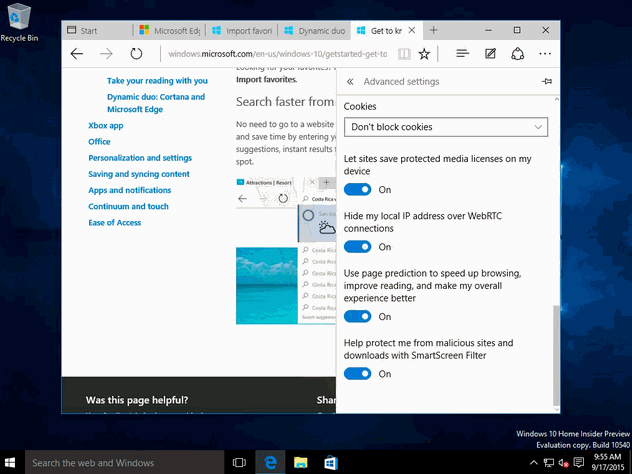This screenshot has height=474, width=632.
Task: Show hidden tray icons chevron
Action: 533,462
